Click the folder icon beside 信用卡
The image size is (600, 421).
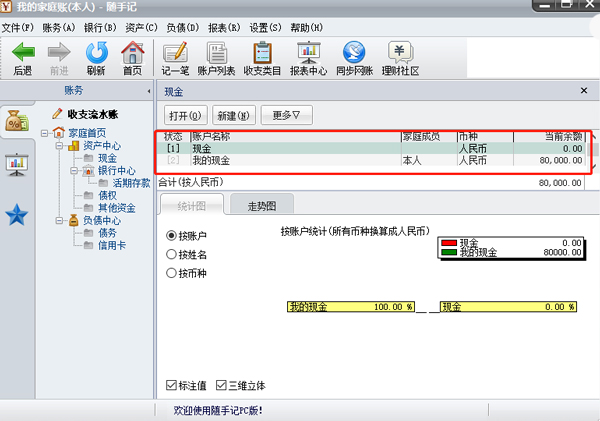[88, 245]
